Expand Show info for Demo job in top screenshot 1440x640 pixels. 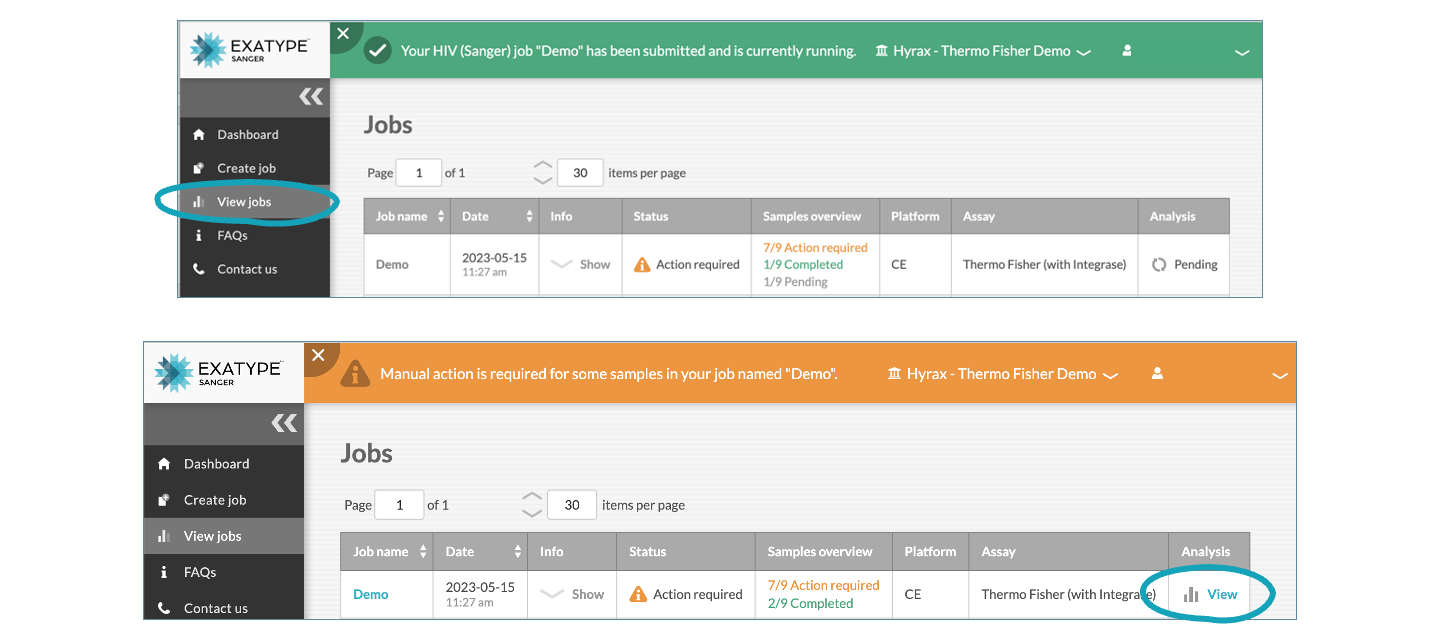coord(581,265)
